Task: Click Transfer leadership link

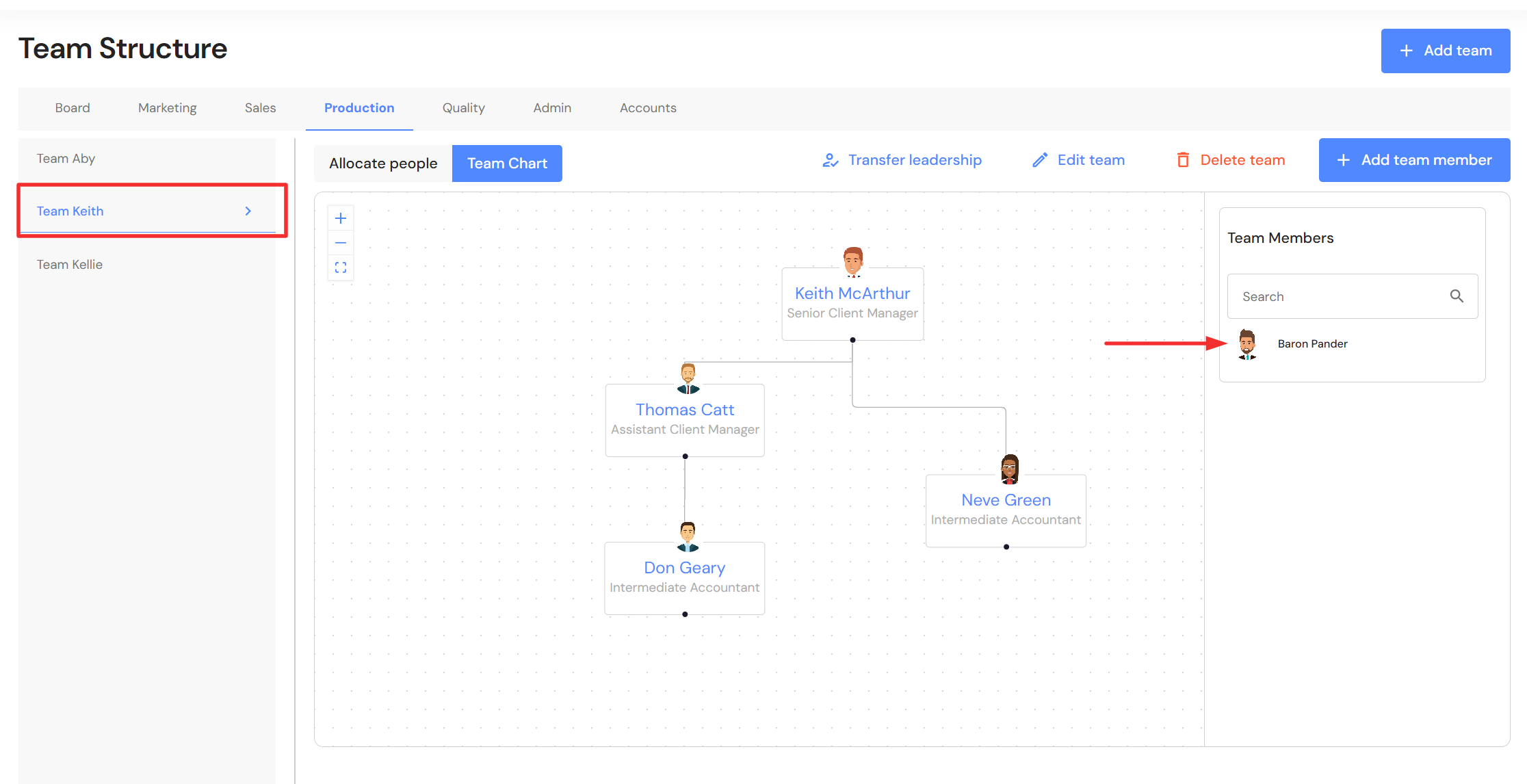Action: [902, 160]
